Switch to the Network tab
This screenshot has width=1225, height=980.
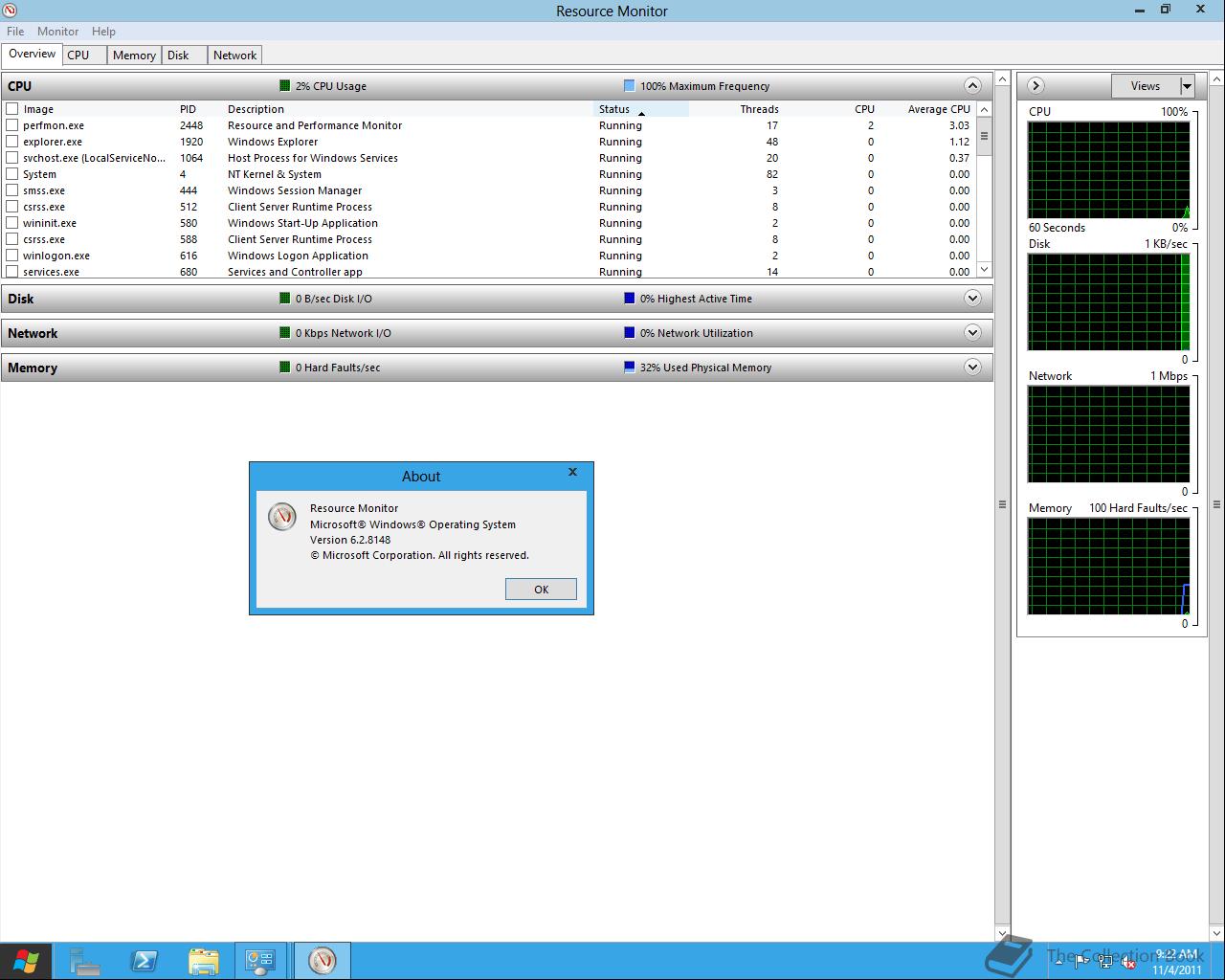[234, 56]
